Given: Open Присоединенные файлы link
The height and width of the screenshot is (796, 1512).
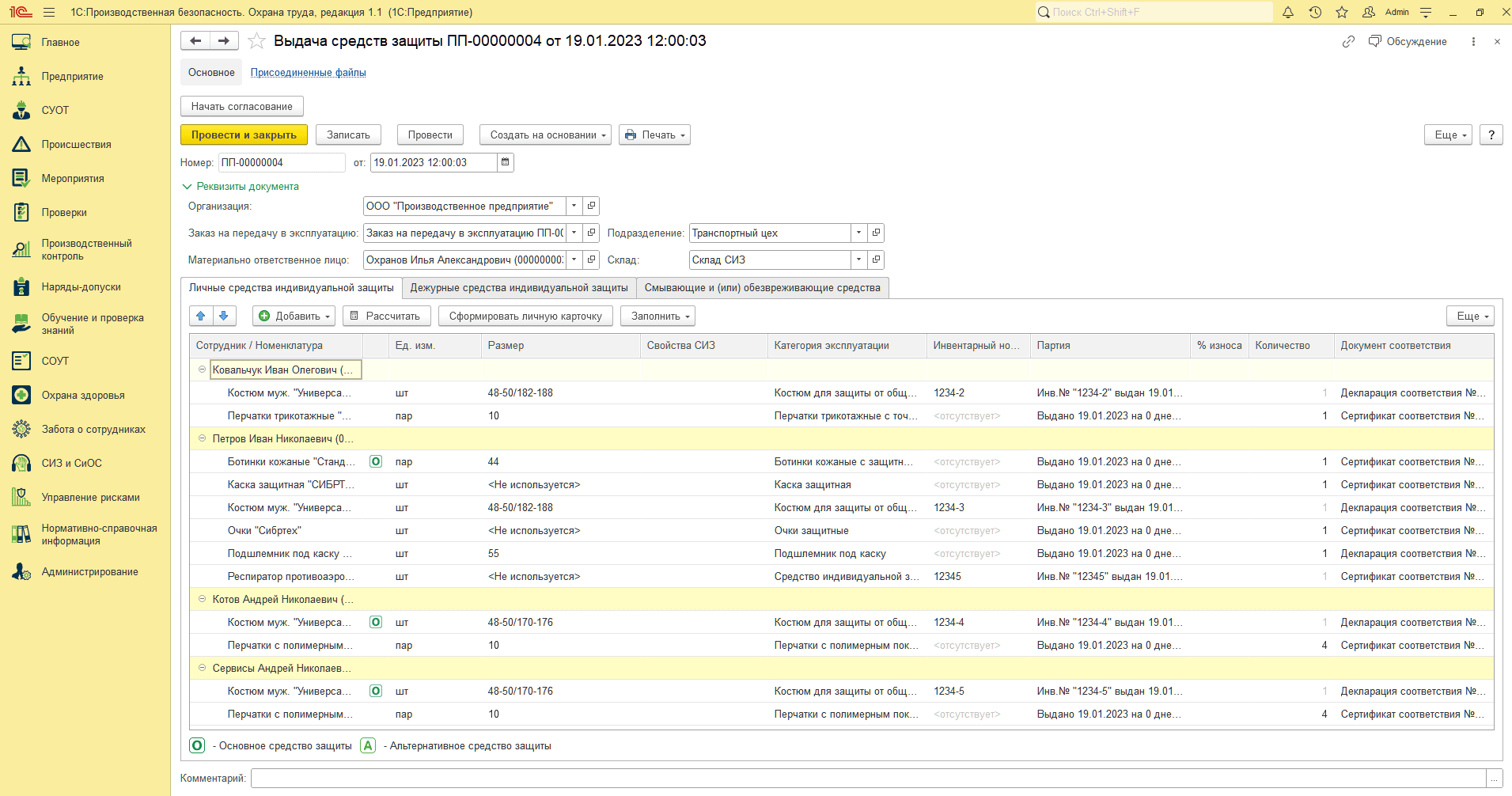Looking at the screenshot, I should pos(308,72).
